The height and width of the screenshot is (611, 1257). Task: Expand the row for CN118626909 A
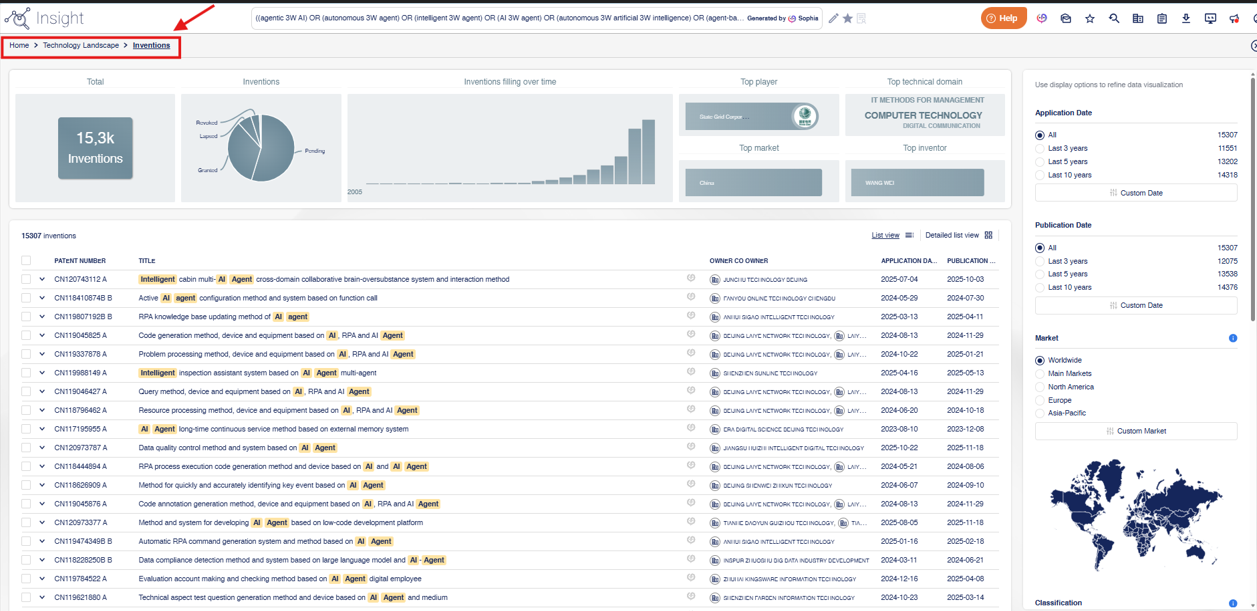point(42,485)
